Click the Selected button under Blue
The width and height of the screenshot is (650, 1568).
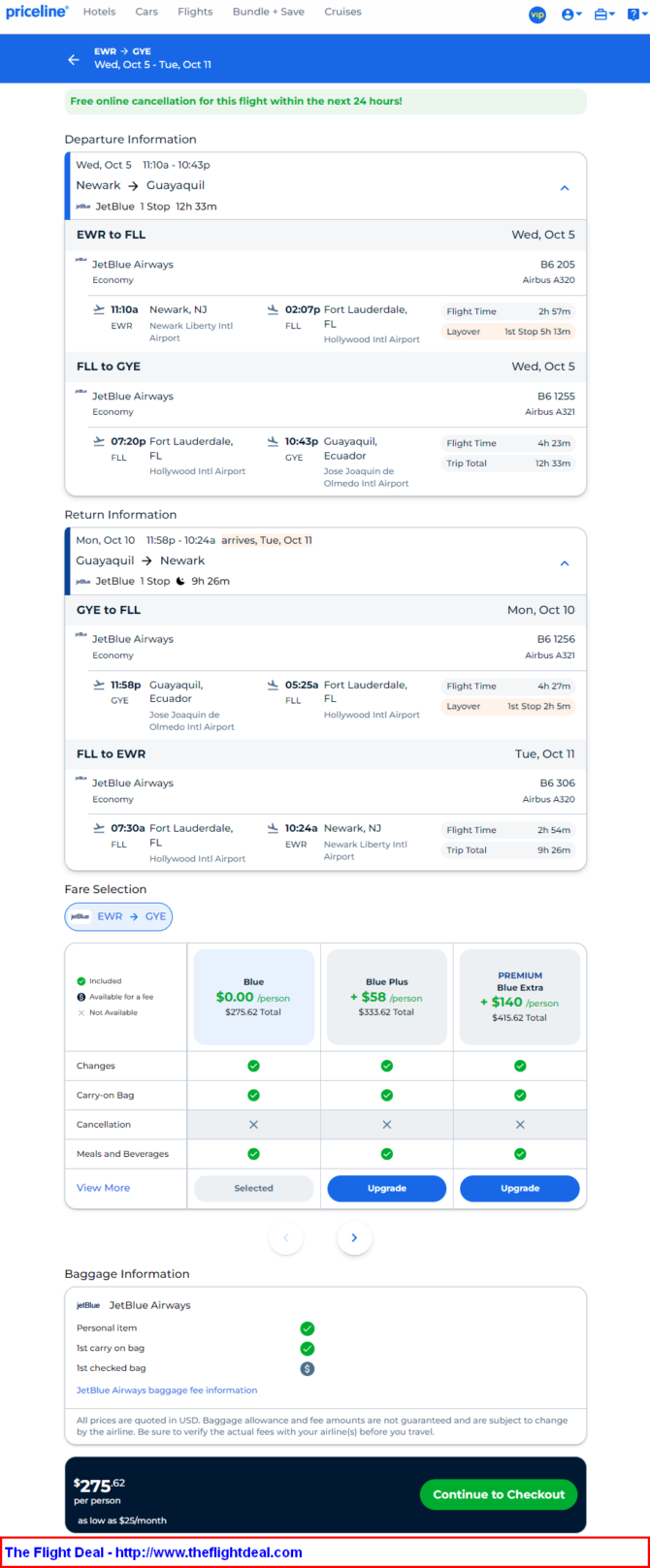click(253, 1188)
